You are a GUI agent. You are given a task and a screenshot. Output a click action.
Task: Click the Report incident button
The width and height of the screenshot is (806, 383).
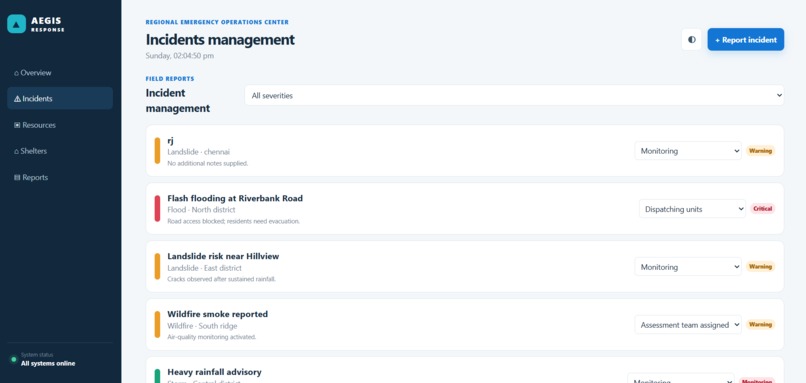745,40
